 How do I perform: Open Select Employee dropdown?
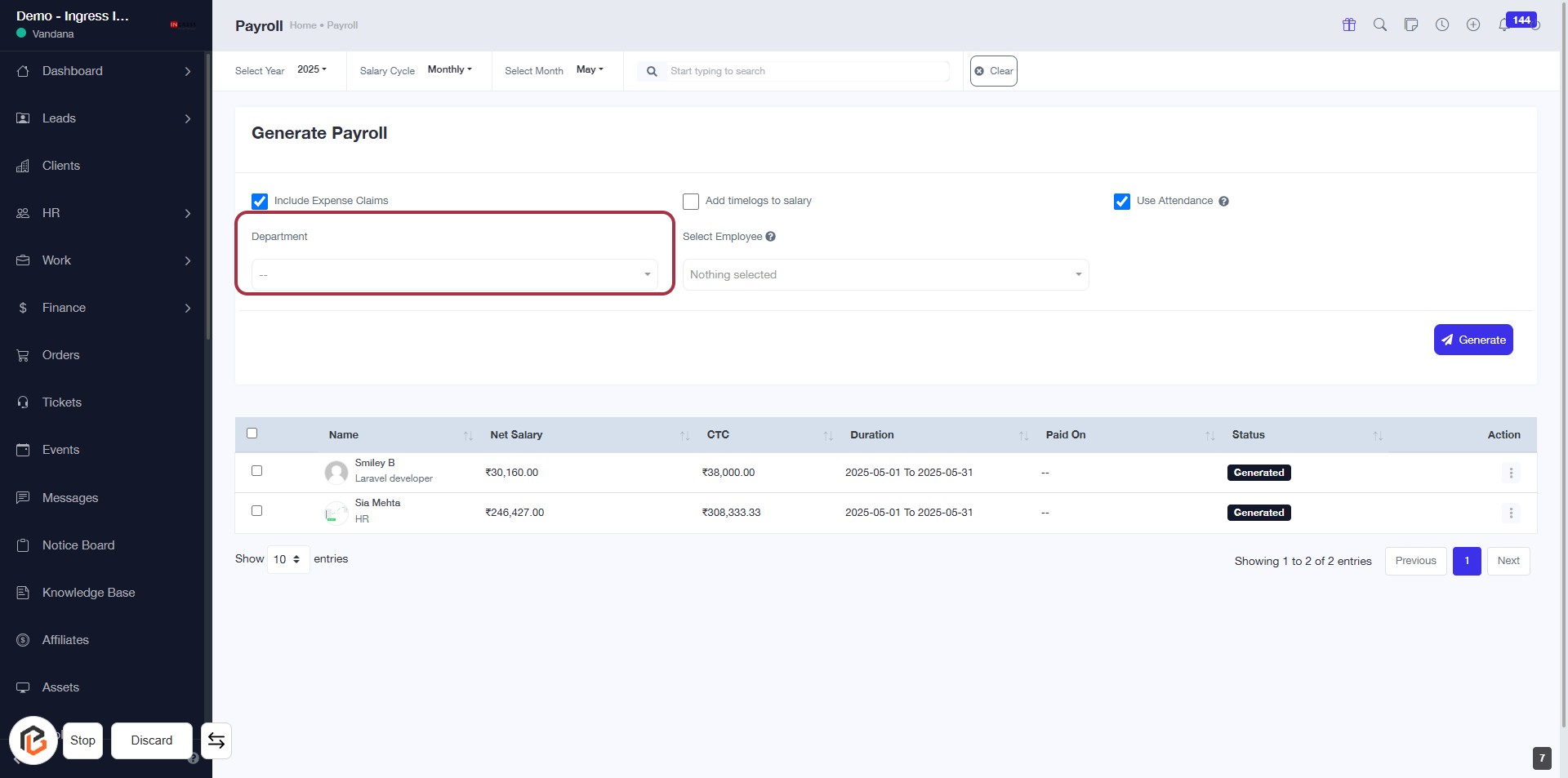(x=885, y=275)
